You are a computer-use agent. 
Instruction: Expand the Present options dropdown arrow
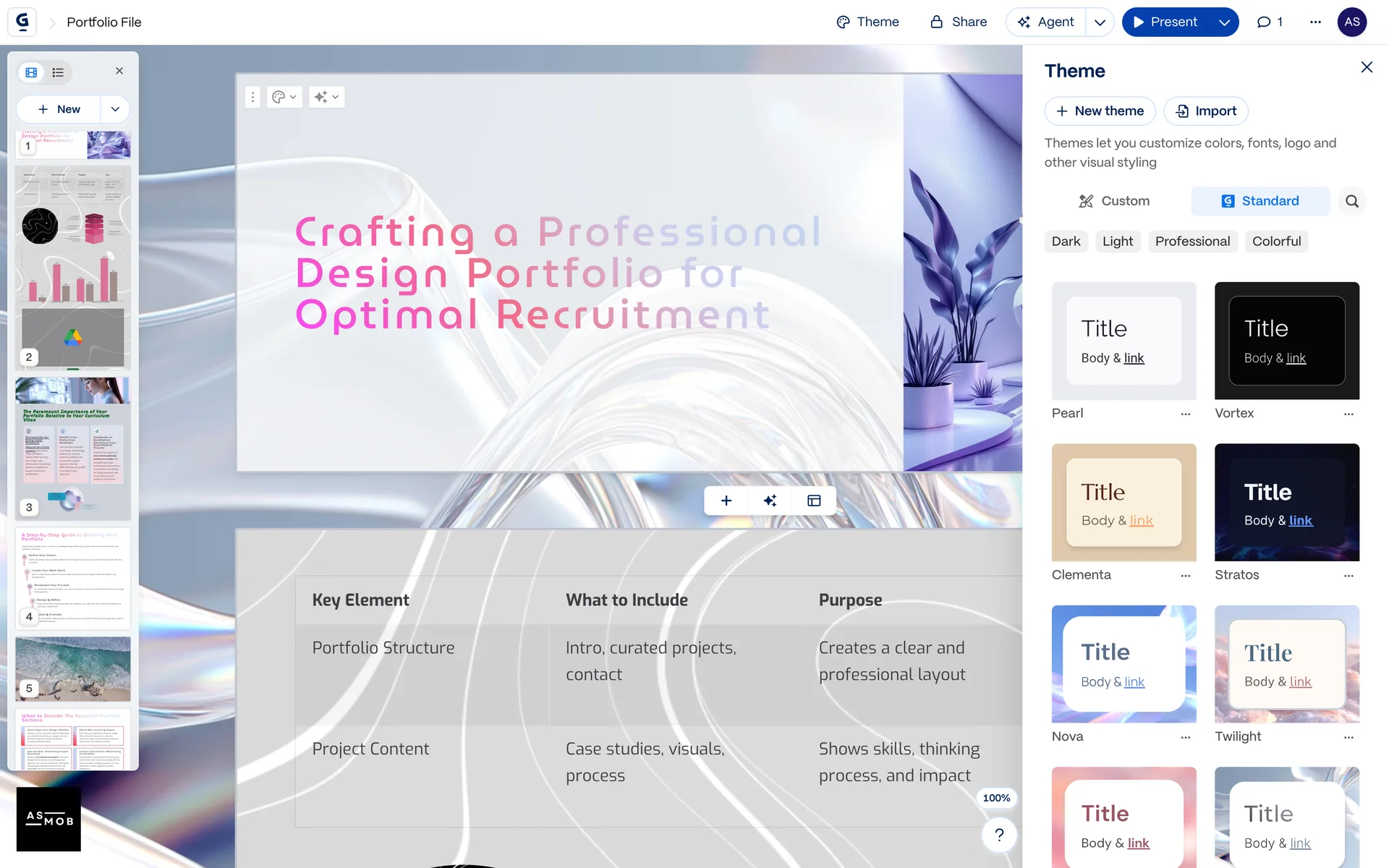[x=1224, y=22]
